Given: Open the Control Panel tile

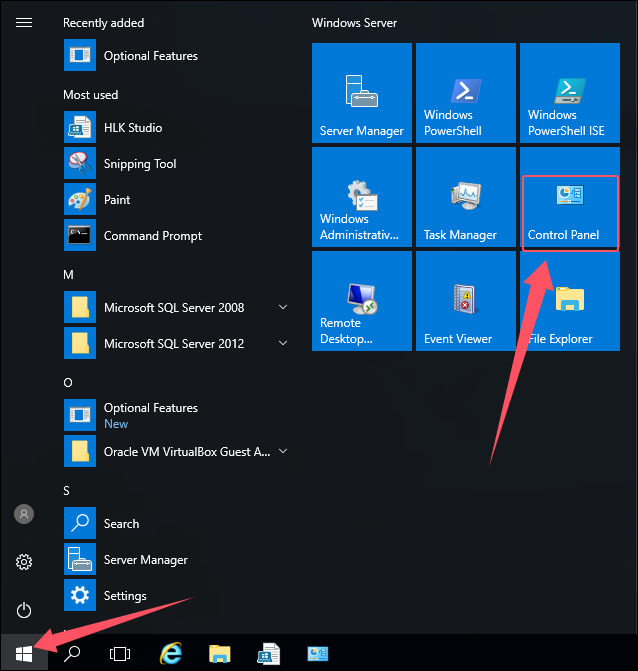Looking at the screenshot, I should tap(570, 197).
